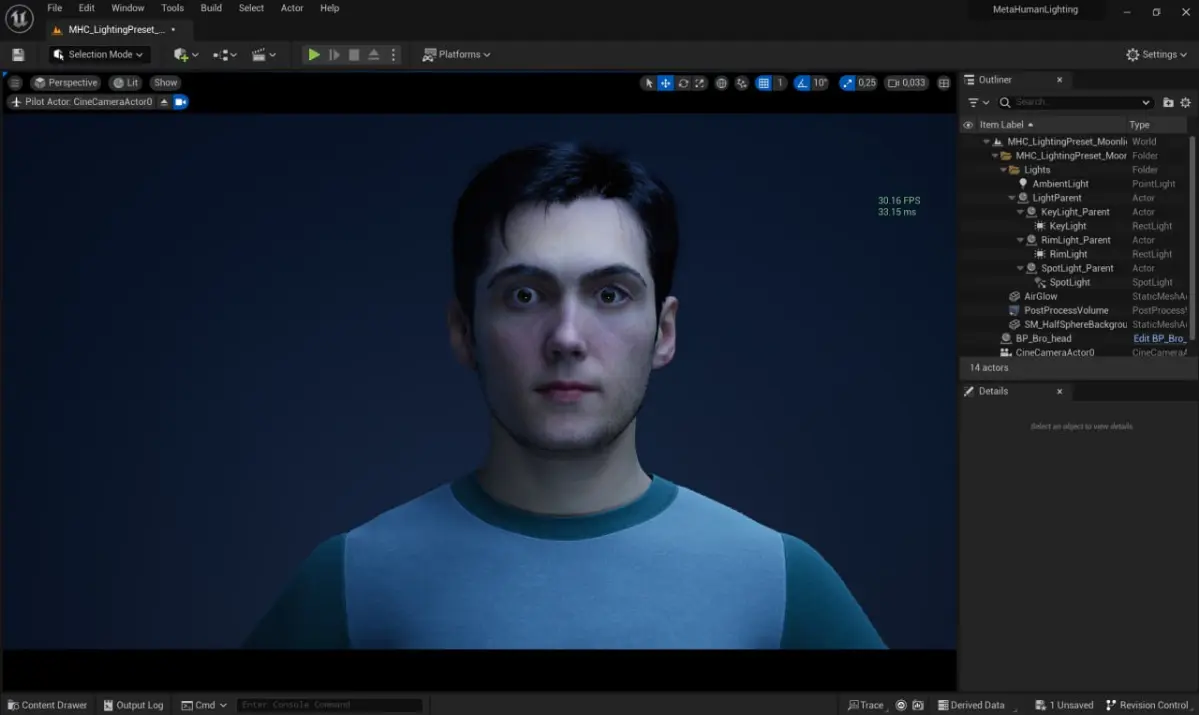Open the Platforms dropdown

[x=457, y=55]
